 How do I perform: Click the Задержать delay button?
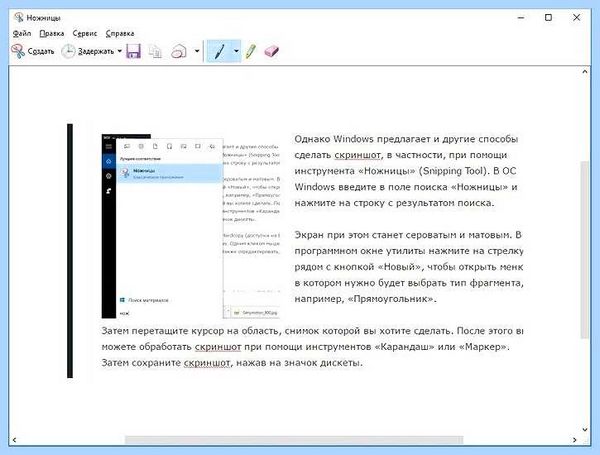tap(88, 51)
